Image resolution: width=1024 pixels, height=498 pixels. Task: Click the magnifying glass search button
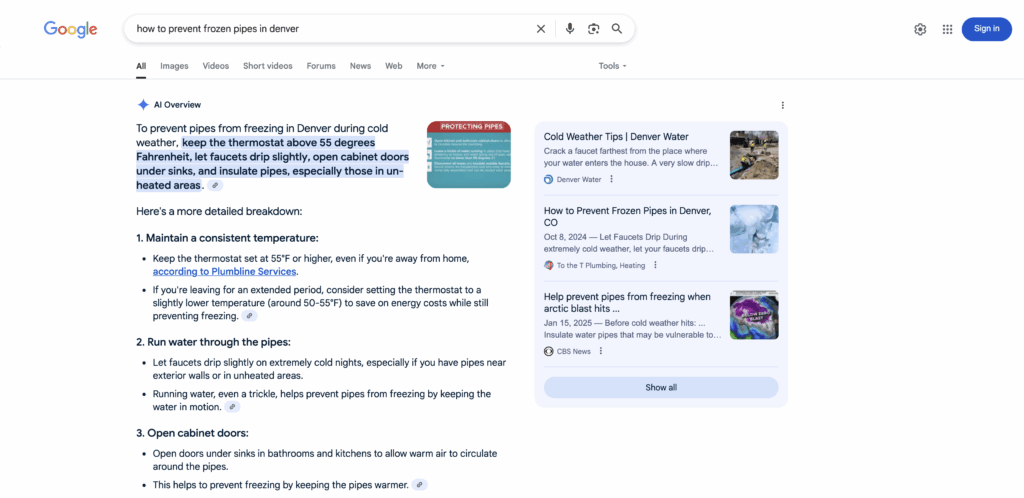[617, 29]
